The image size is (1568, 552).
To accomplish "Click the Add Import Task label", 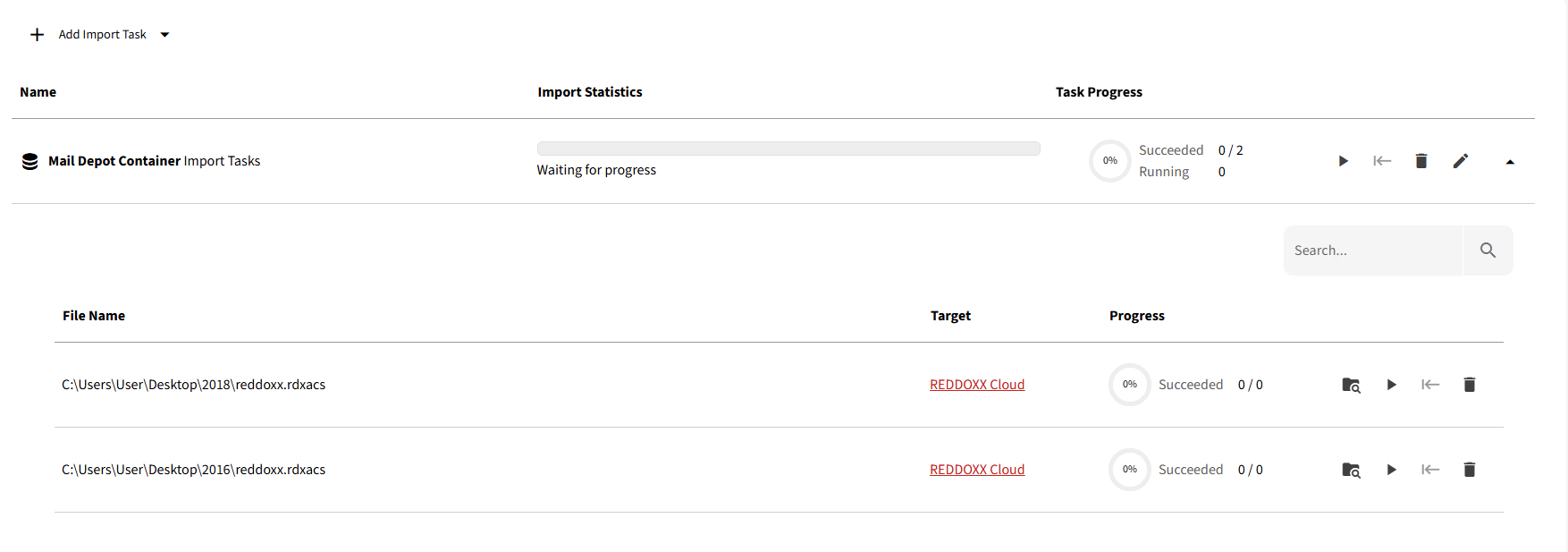I will coord(103,35).
